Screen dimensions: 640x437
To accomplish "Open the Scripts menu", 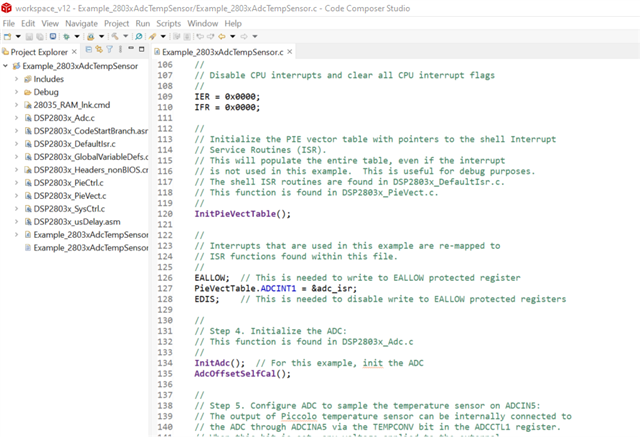I will pyautogui.click(x=169, y=24).
